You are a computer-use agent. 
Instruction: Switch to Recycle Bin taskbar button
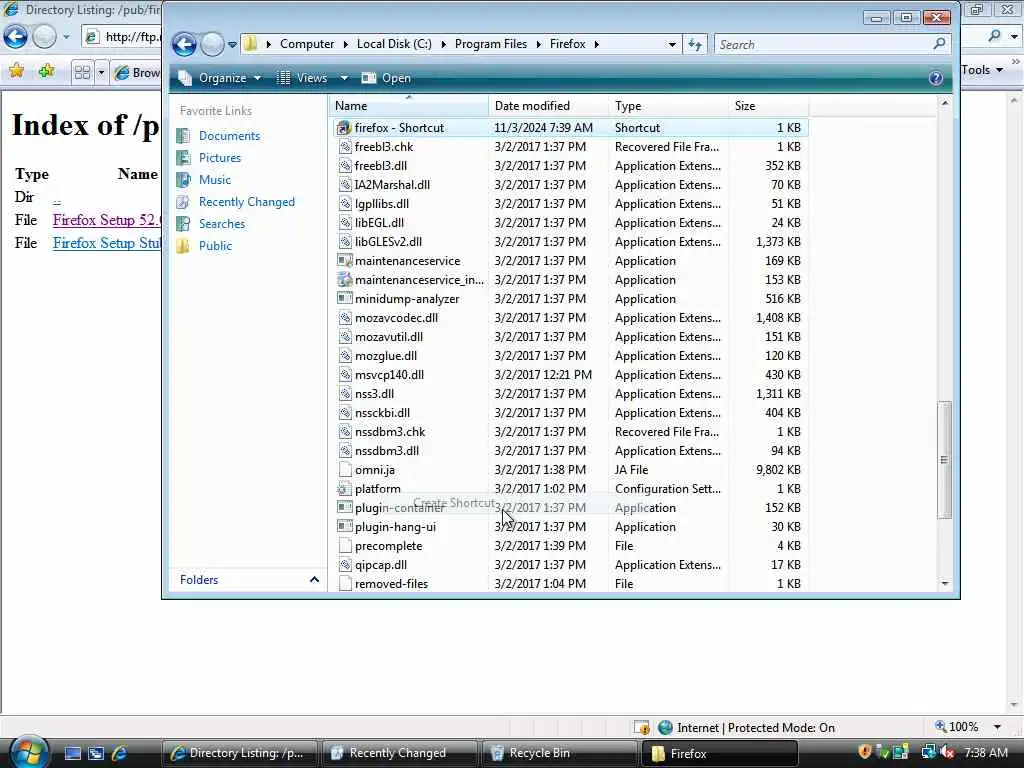coord(560,753)
